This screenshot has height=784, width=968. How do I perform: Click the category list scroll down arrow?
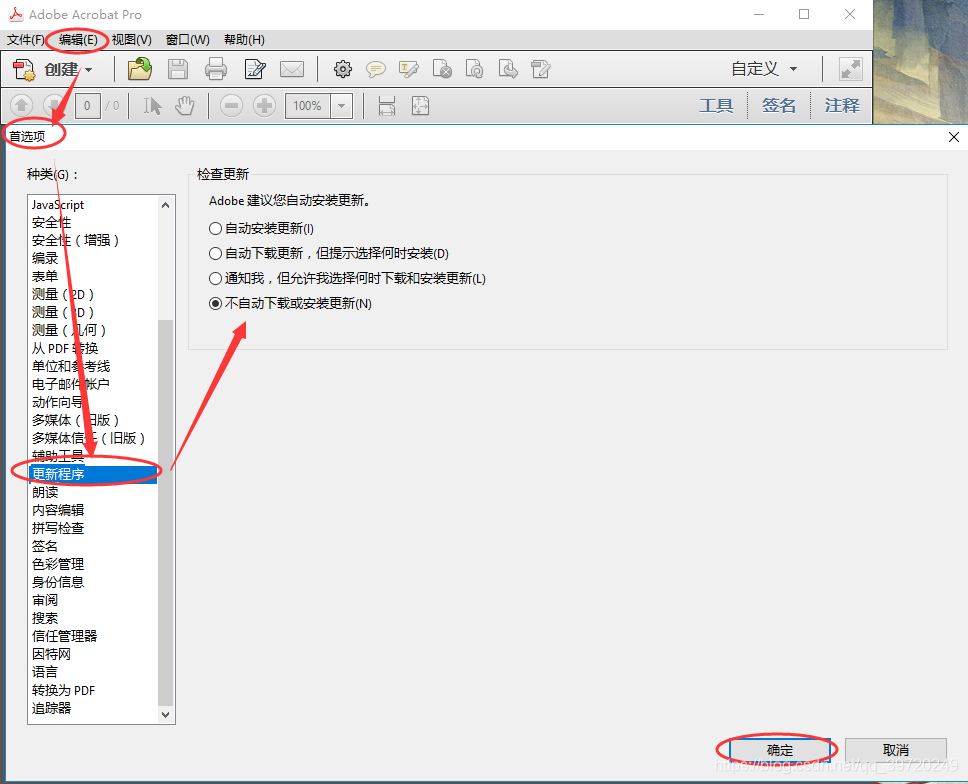pyautogui.click(x=165, y=714)
